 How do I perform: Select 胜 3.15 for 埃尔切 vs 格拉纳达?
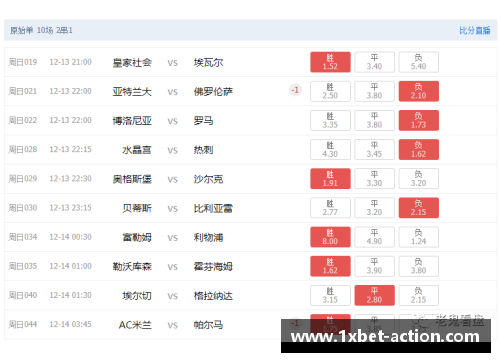(330, 295)
